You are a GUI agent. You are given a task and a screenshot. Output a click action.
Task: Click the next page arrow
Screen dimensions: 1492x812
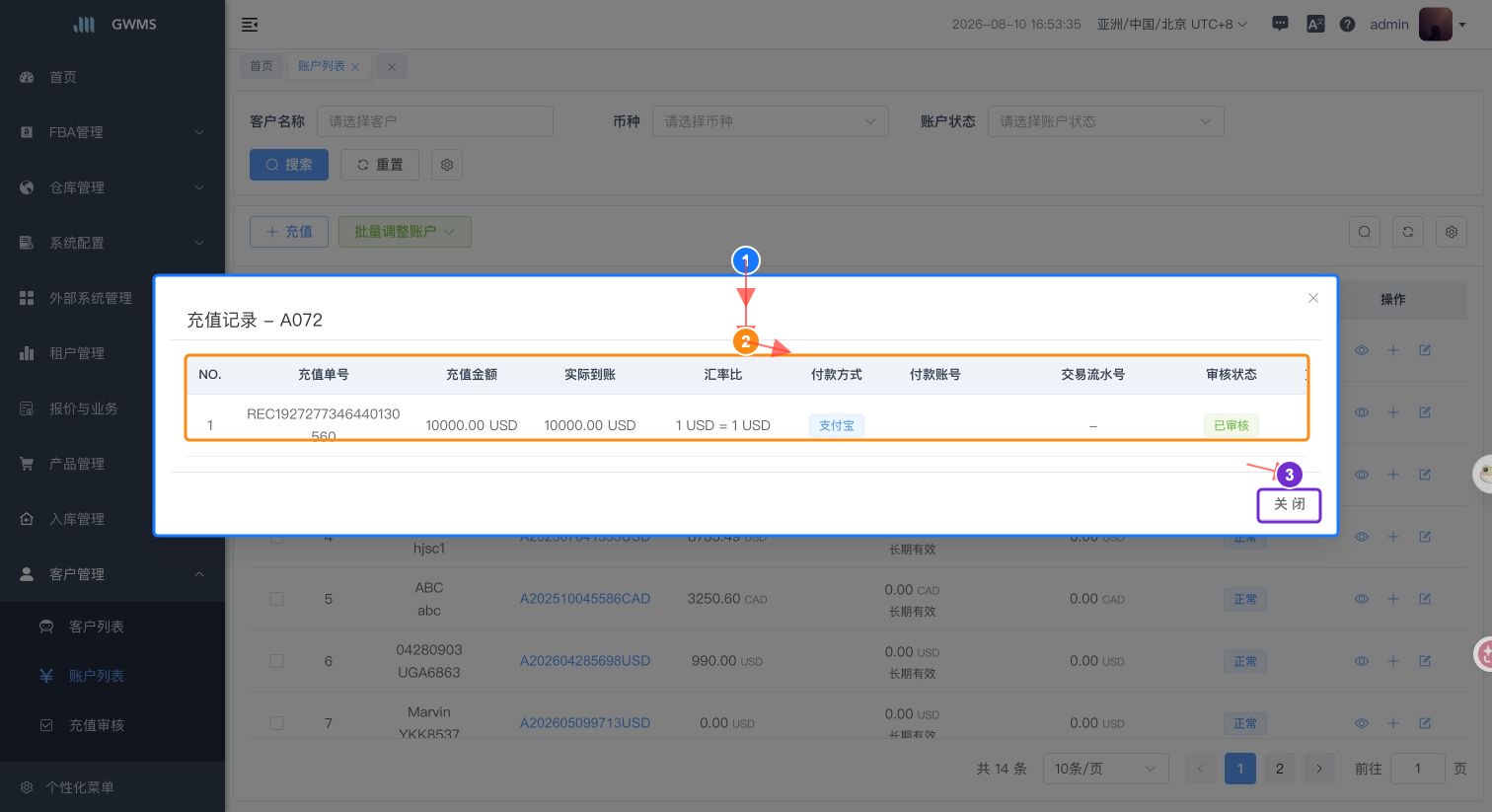[1319, 769]
